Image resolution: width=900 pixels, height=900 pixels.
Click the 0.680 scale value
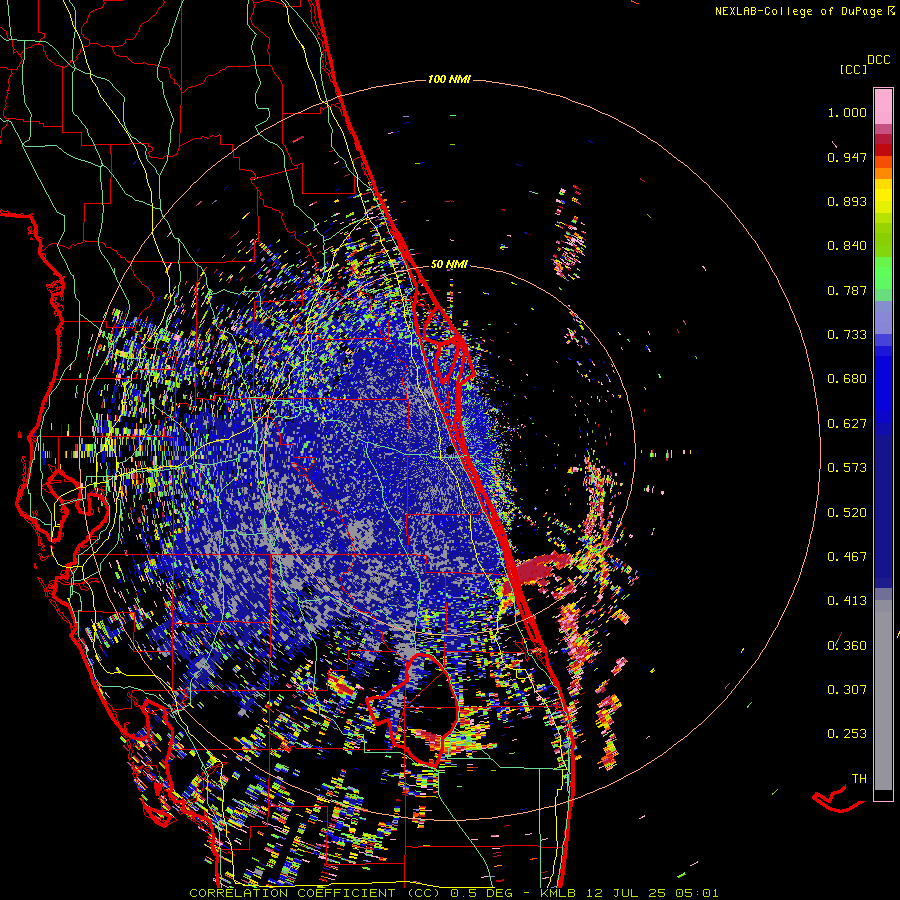point(847,379)
